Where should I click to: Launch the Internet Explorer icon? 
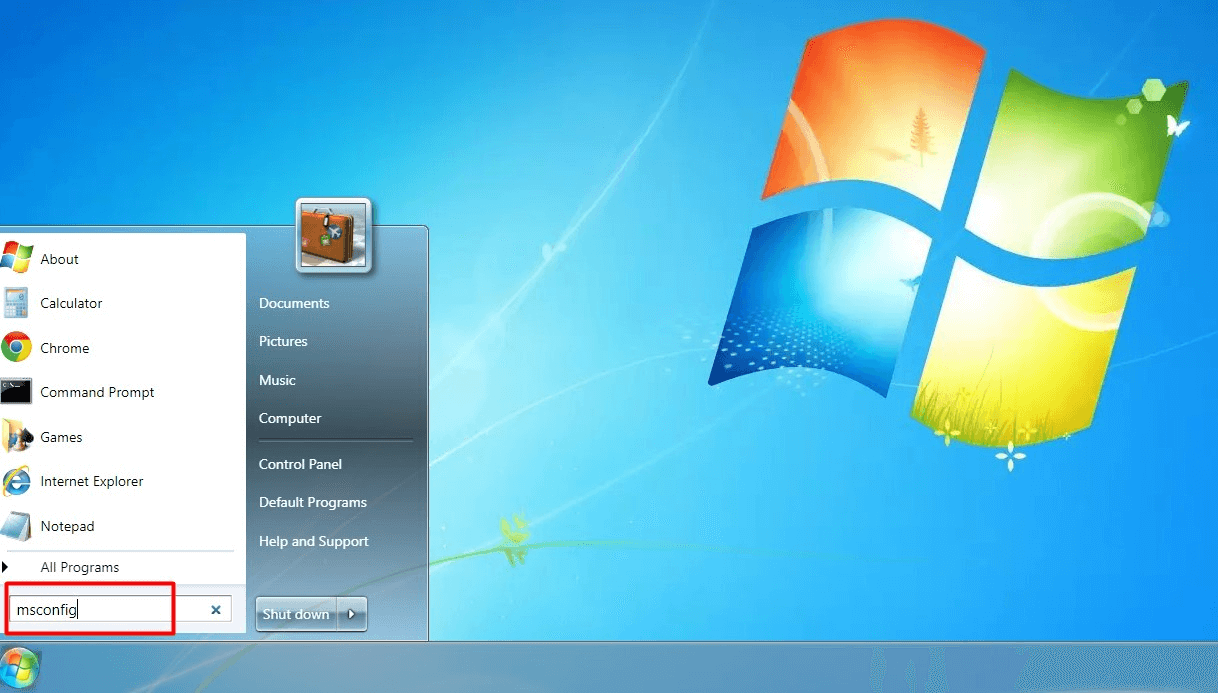pos(16,481)
